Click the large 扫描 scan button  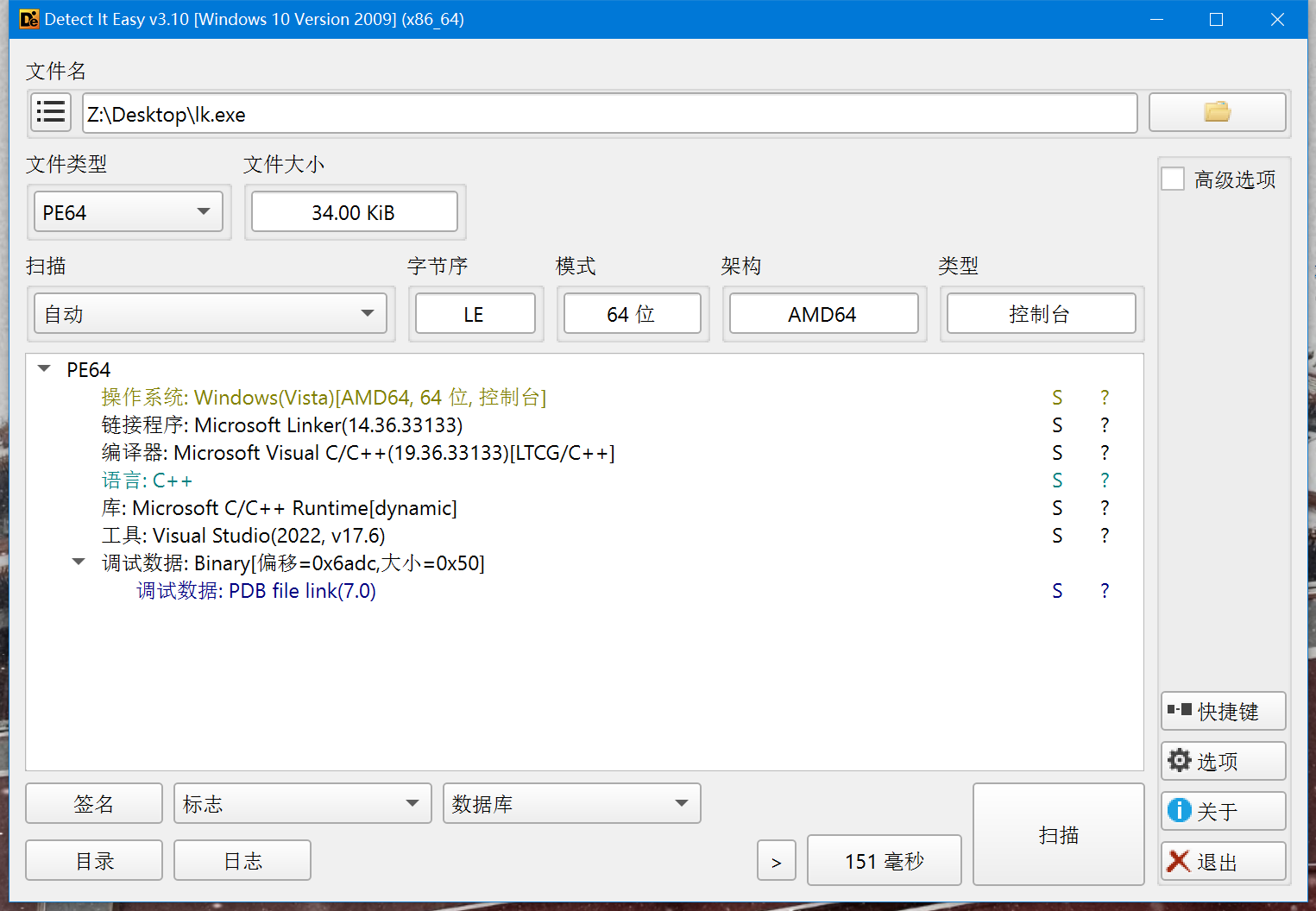click(1059, 834)
